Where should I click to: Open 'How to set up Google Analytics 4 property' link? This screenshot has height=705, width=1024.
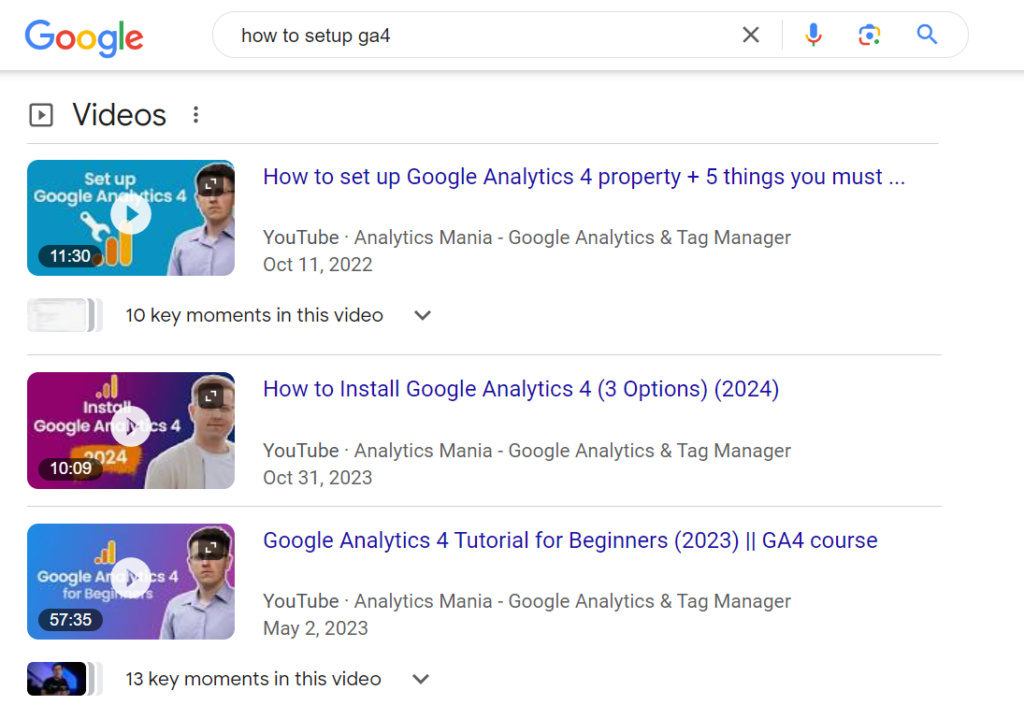click(584, 177)
